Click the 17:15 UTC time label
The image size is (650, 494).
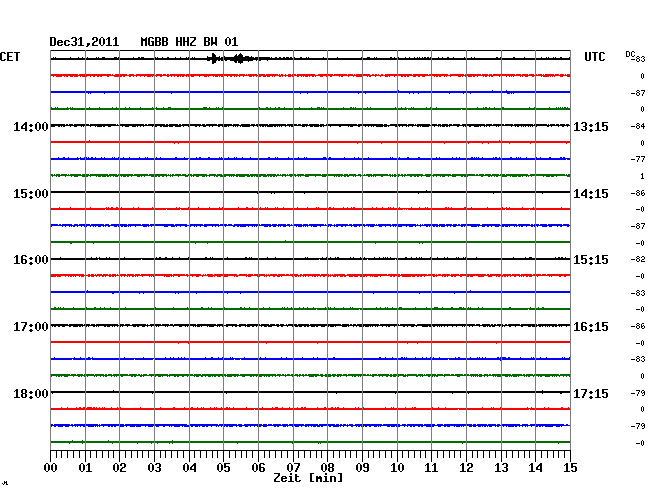pyautogui.click(x=591, y=393)
